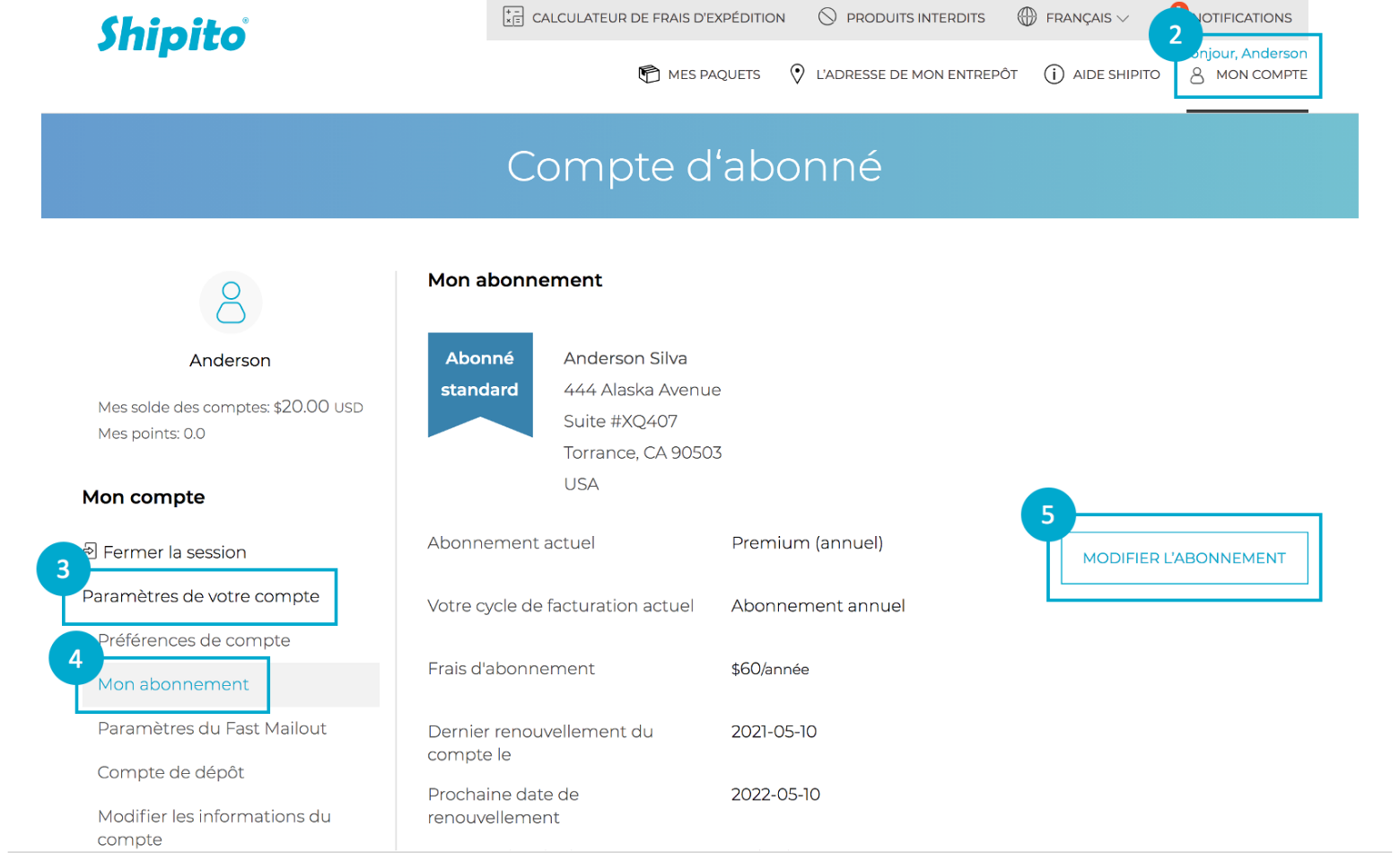
Task: Click the Mes points: 0.0 text
Action: coord(152,434)
